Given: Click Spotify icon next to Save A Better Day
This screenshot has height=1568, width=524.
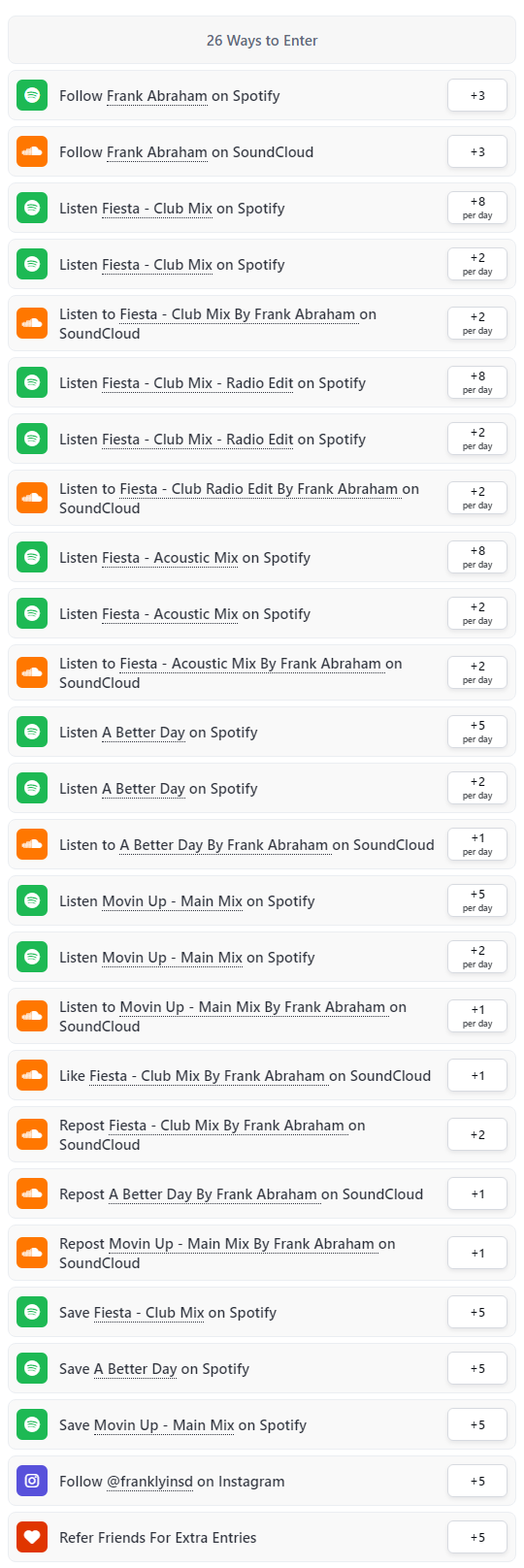Looking at the screenshot, I should coord(32,1368).
